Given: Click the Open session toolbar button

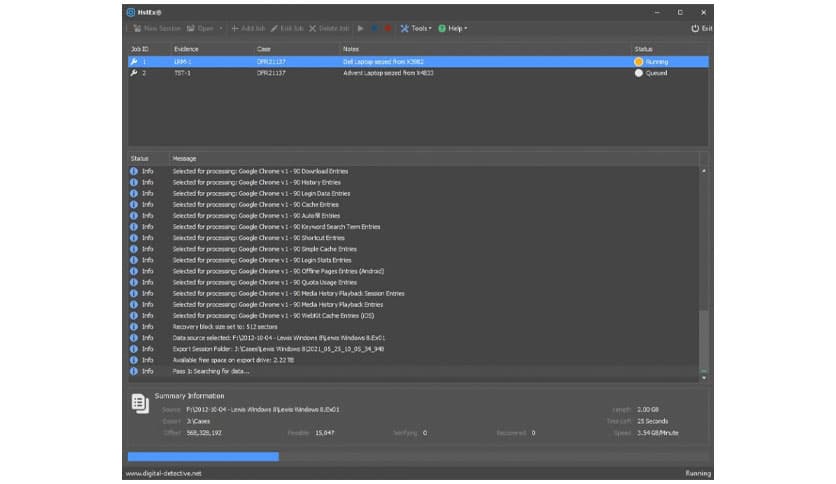Looking at the screenshot, I should 200,28.
